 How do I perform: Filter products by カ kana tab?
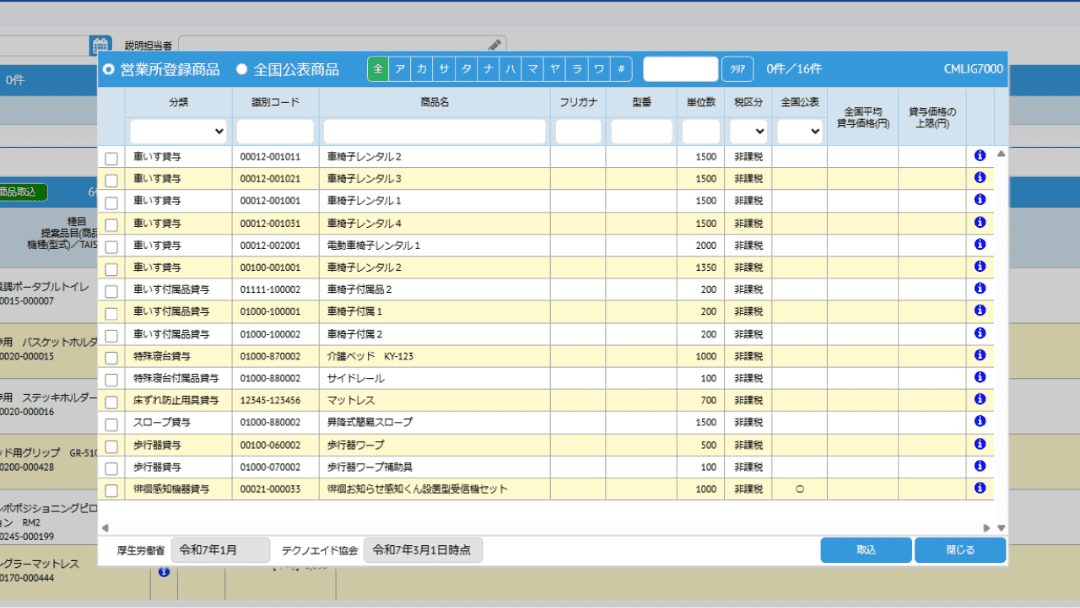coord(422,69)
